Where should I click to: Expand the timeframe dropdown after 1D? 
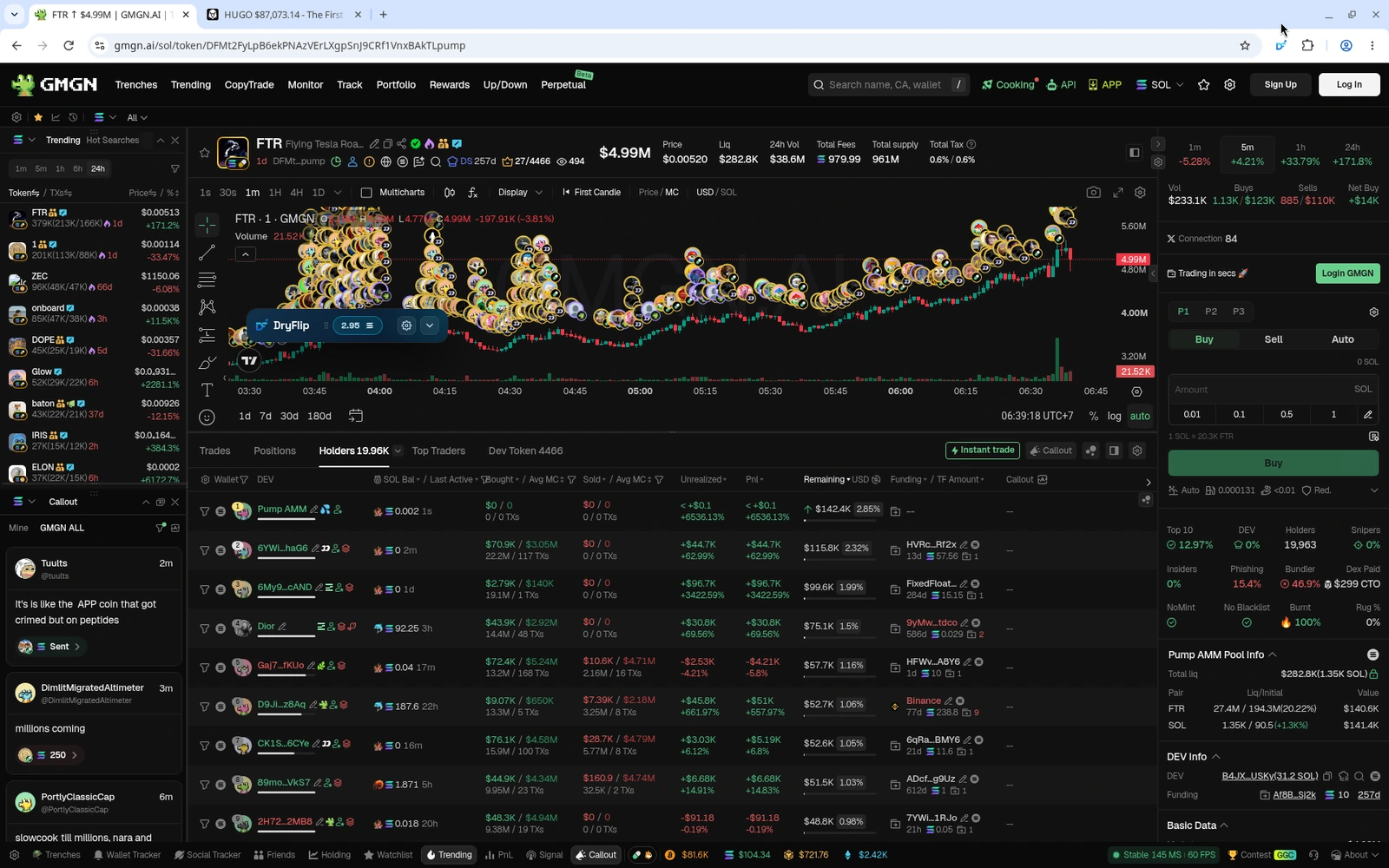(x=338, y=193)
